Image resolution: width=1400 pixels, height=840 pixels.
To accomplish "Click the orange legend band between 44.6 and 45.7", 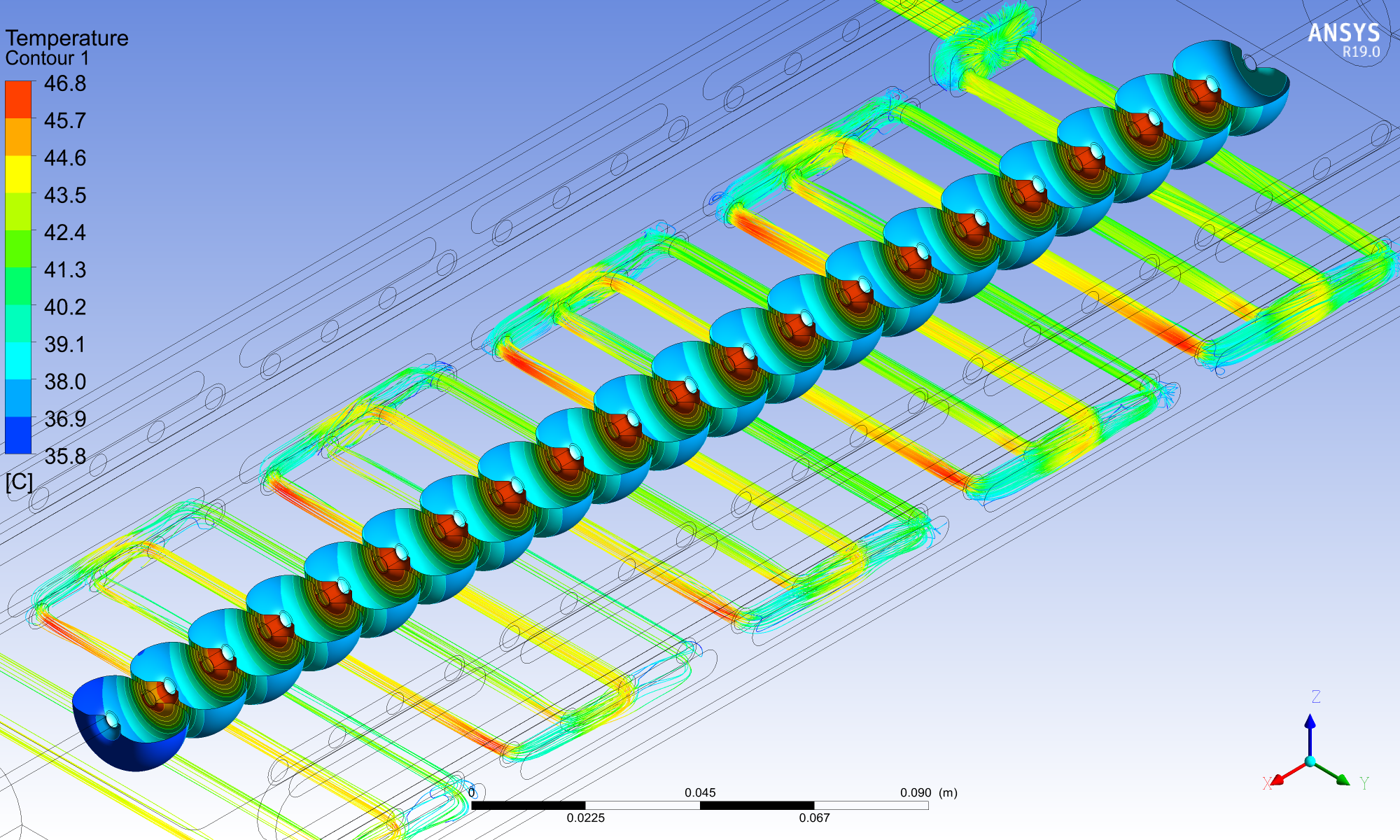I will click(18, 136).
